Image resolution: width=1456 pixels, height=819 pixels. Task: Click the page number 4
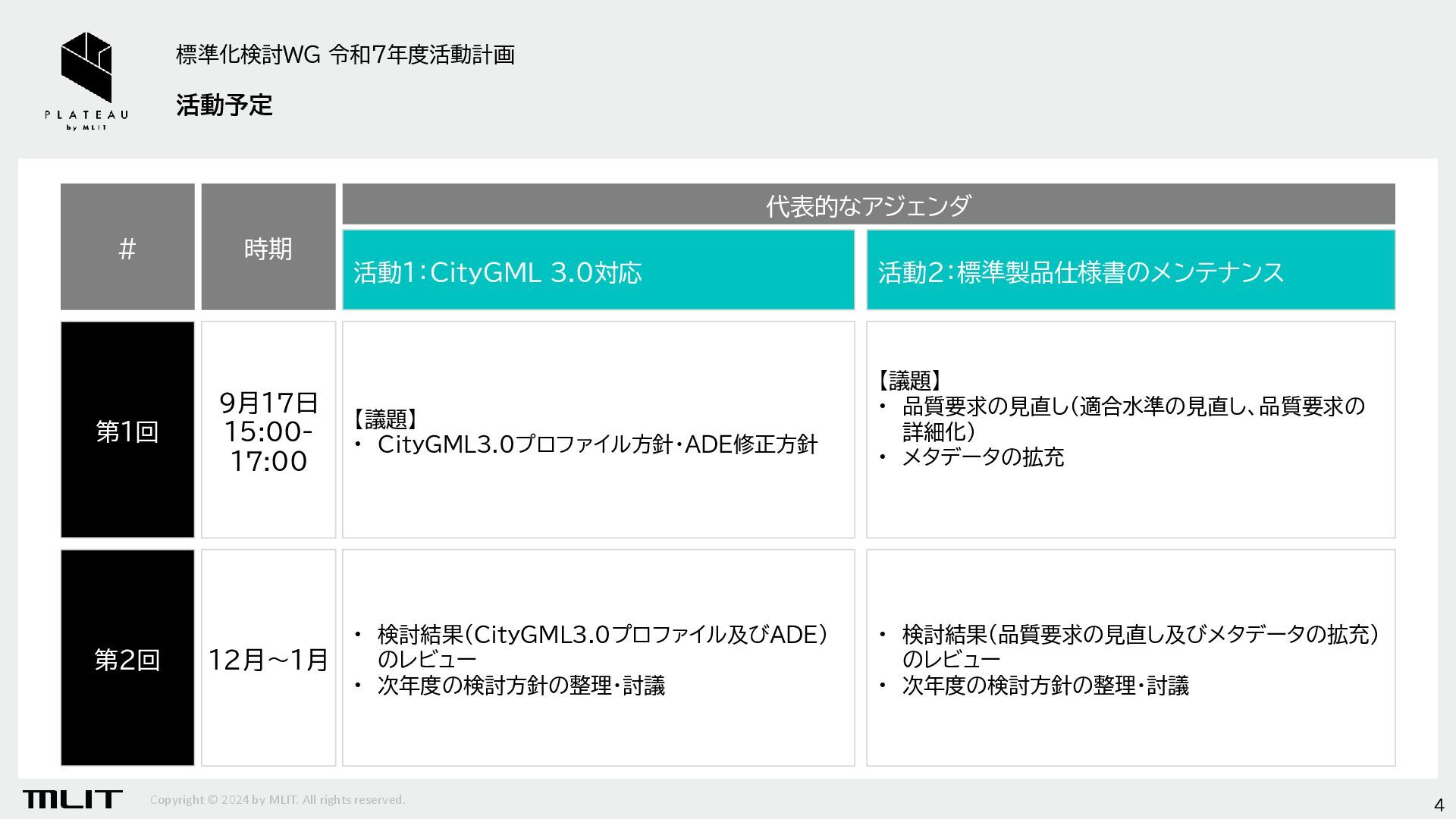[1438, 805]
